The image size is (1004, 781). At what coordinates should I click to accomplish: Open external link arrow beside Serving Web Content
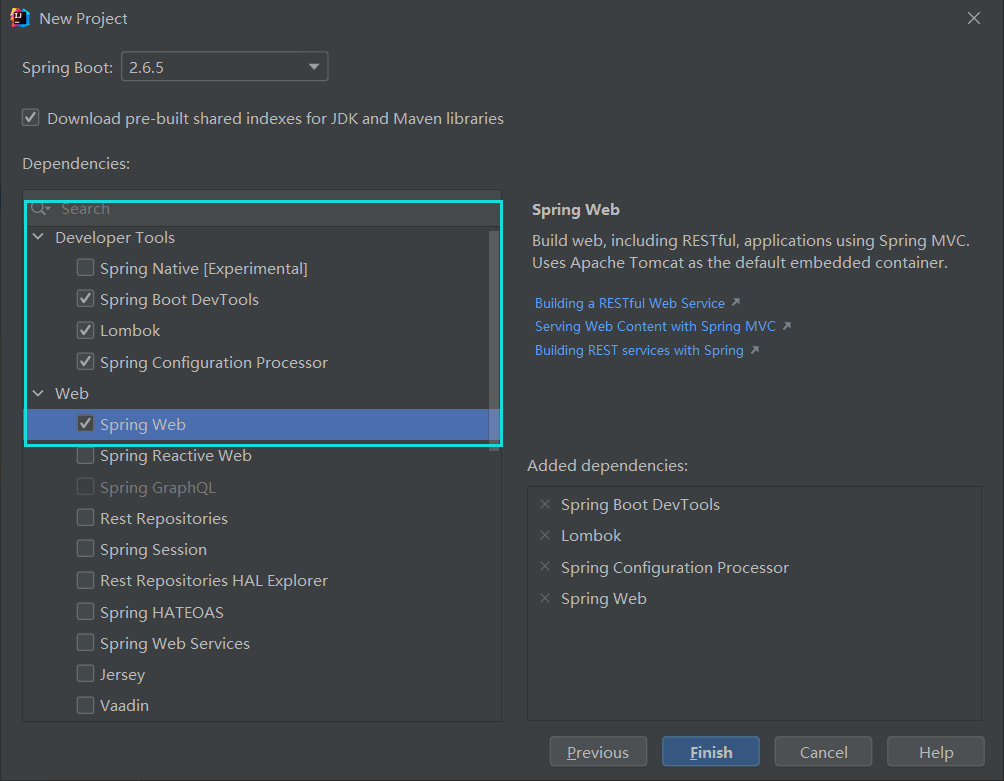point(787,326)
